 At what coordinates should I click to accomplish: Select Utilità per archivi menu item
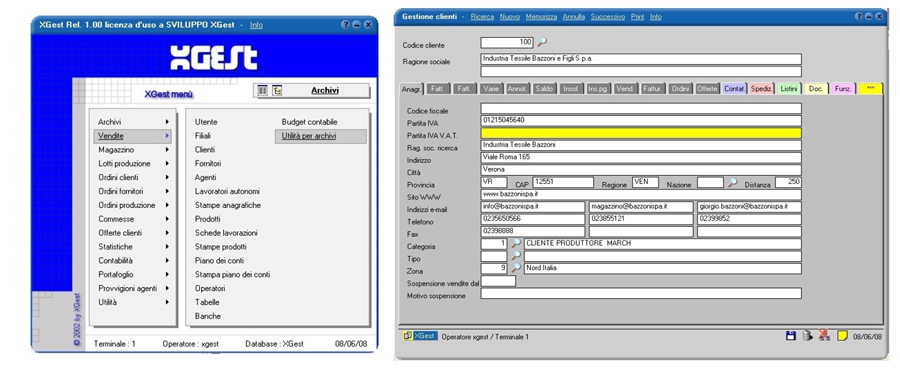(x=320, y=136)
